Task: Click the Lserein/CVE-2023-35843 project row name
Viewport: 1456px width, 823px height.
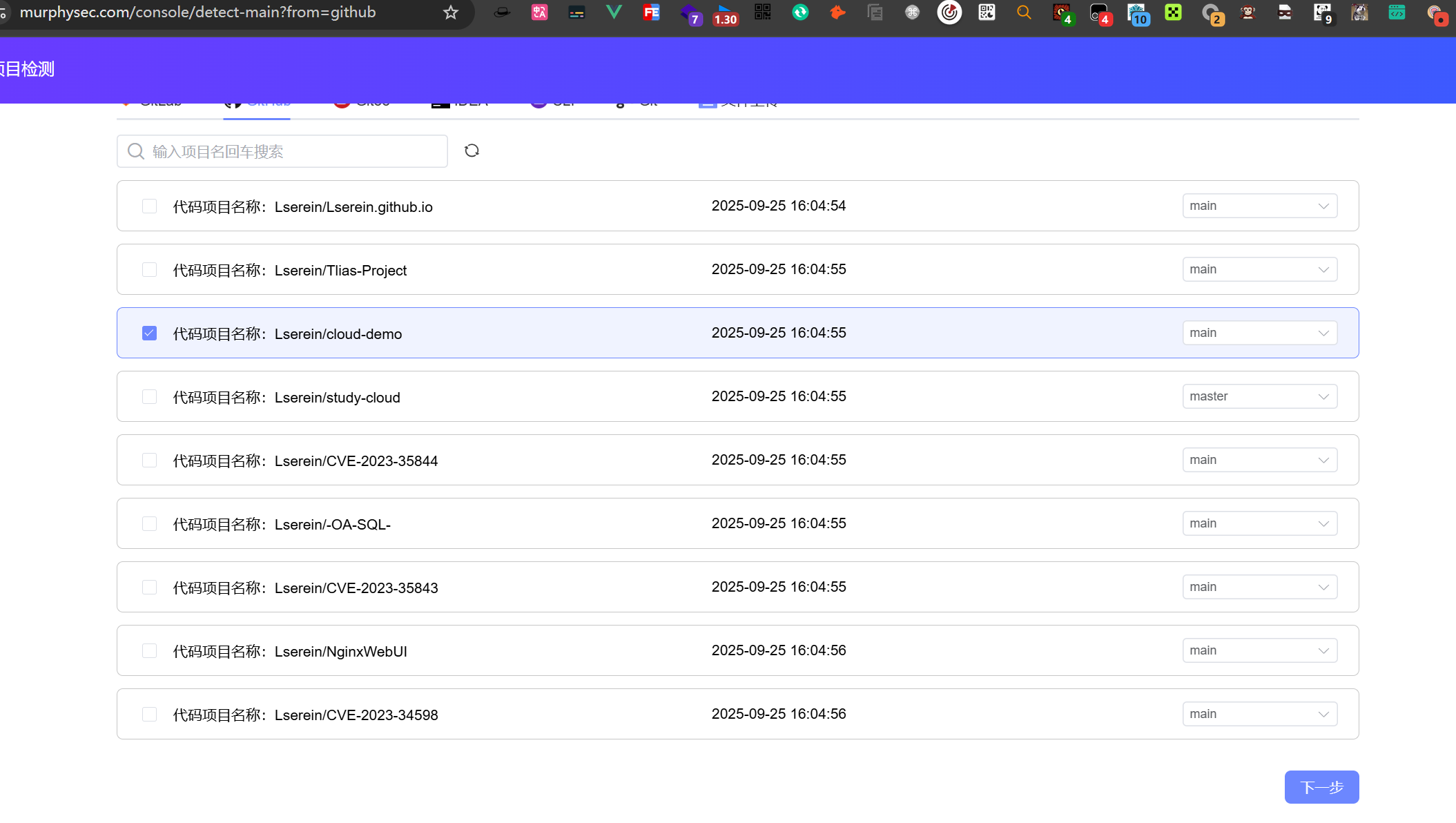Action: (x=356, y=588)
